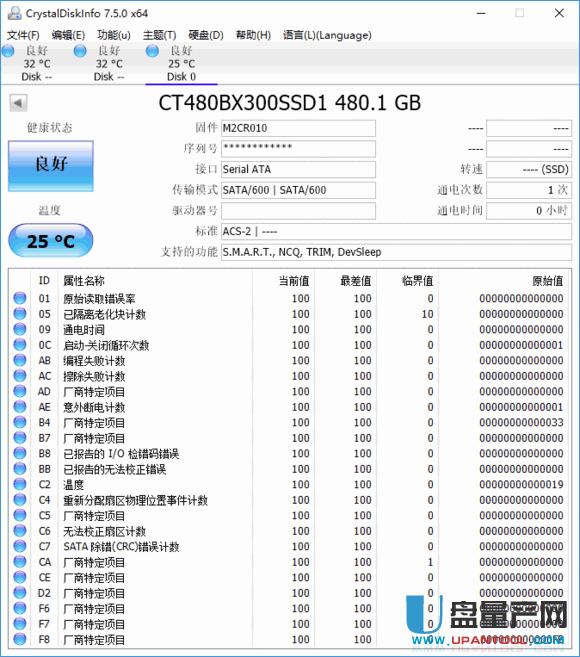The width and height of the screenshot is (580, 657).
Task: Click status icon for attribute C4
Action: pos(20,499)
